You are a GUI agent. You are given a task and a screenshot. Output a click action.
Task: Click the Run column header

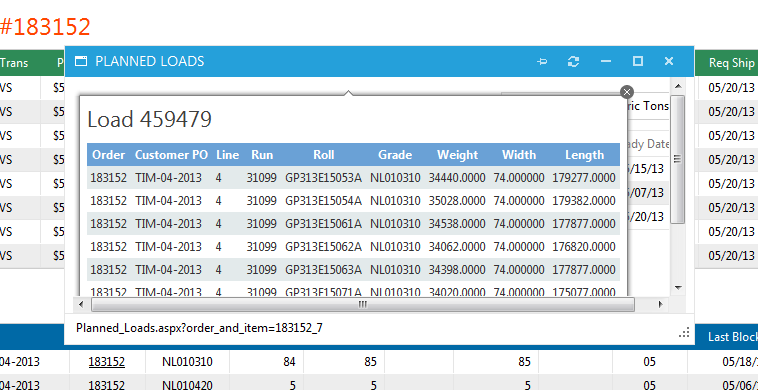click(x=262, y=155)
